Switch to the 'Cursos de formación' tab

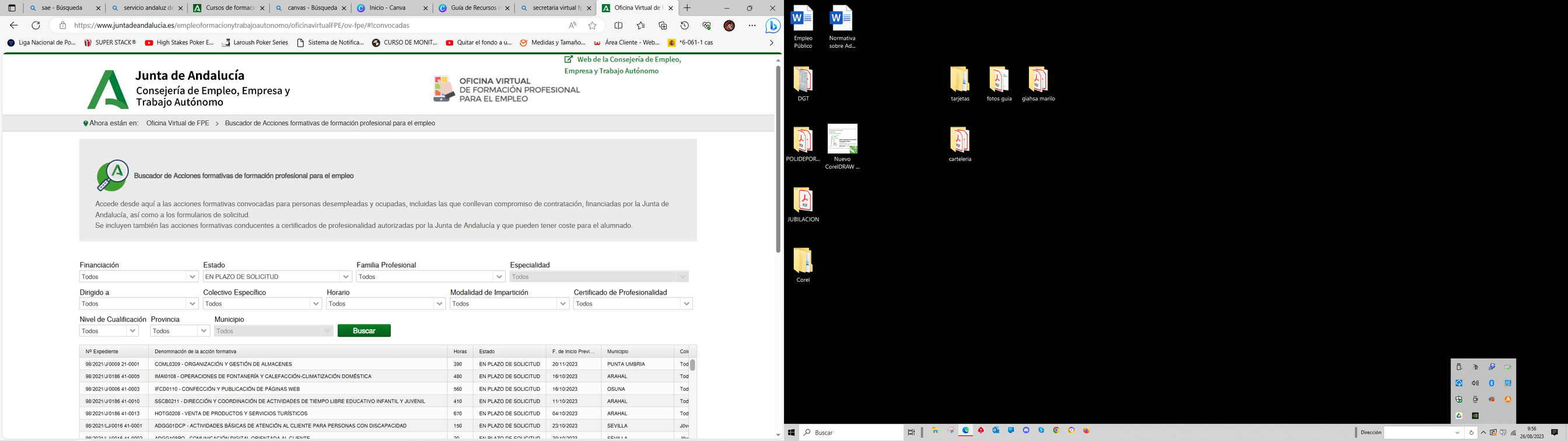click(x=229, y=8)
